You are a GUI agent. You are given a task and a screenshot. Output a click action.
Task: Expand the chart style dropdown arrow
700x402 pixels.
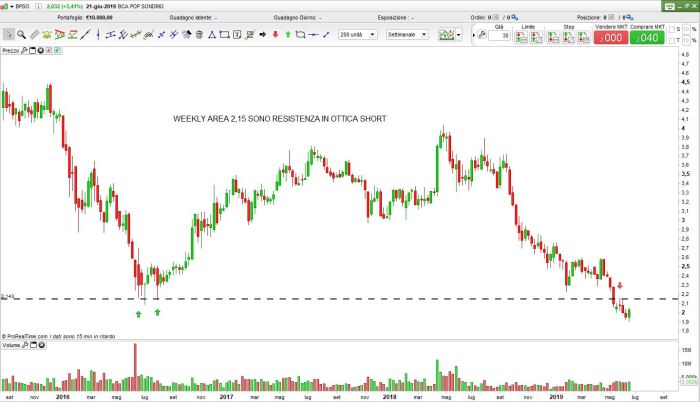(x=460, y=35)
